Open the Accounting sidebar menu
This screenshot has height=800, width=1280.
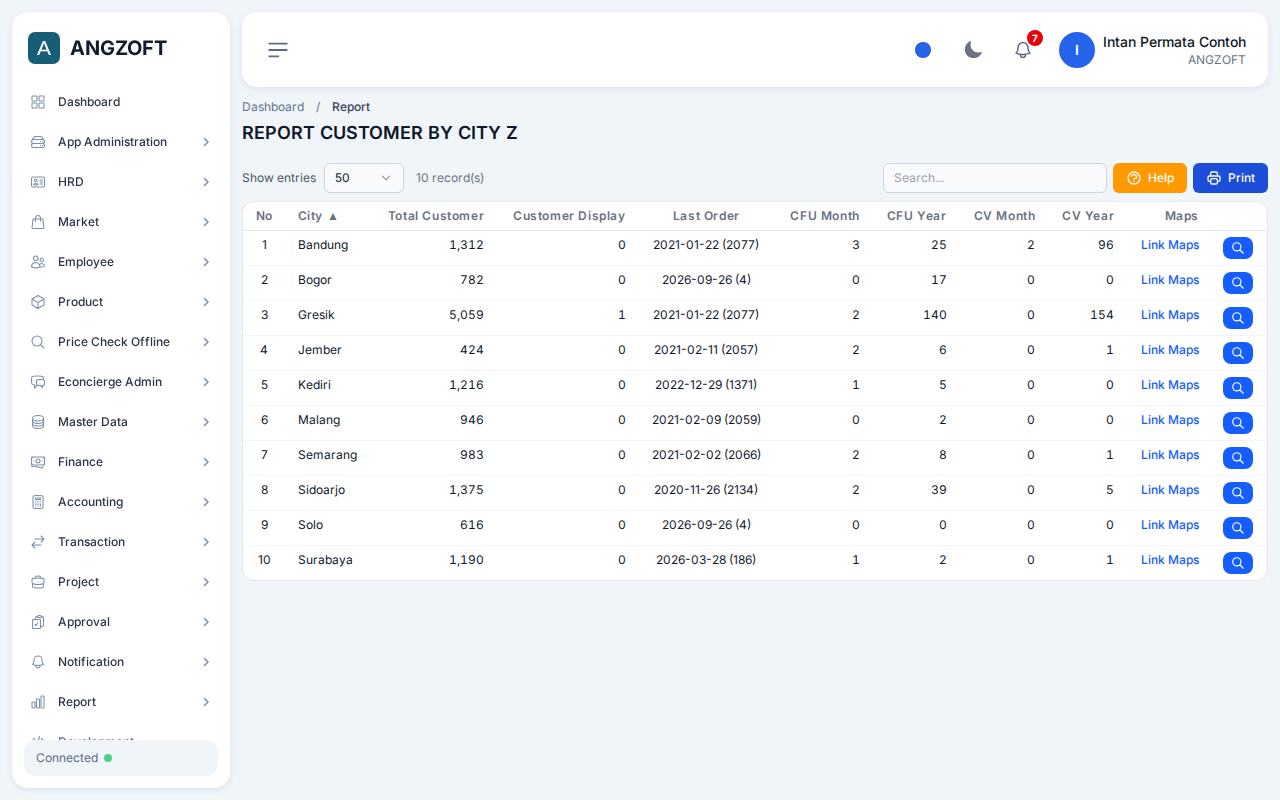click(121, 502)
